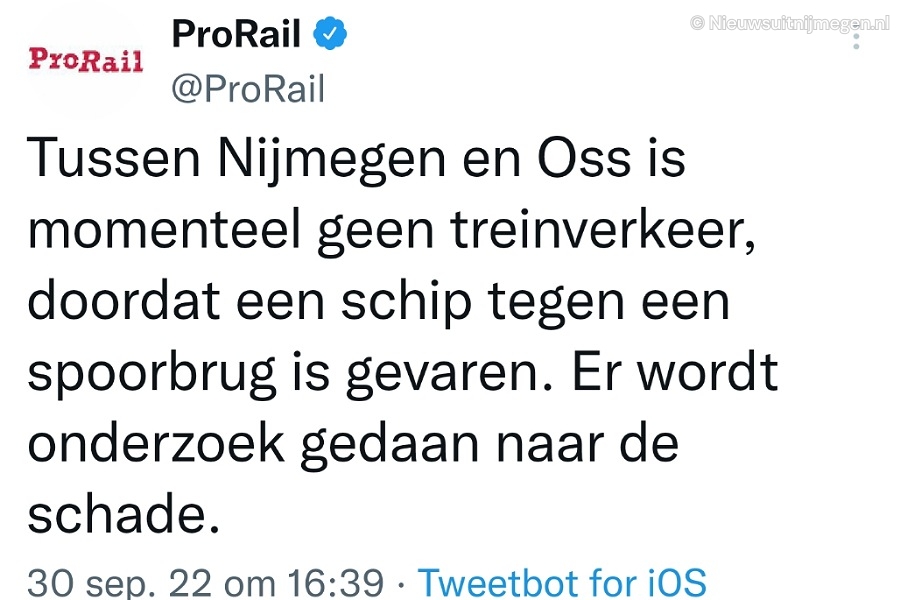
Task: Click the word onderzoek in the tweet
Action: tap(156, 442)
